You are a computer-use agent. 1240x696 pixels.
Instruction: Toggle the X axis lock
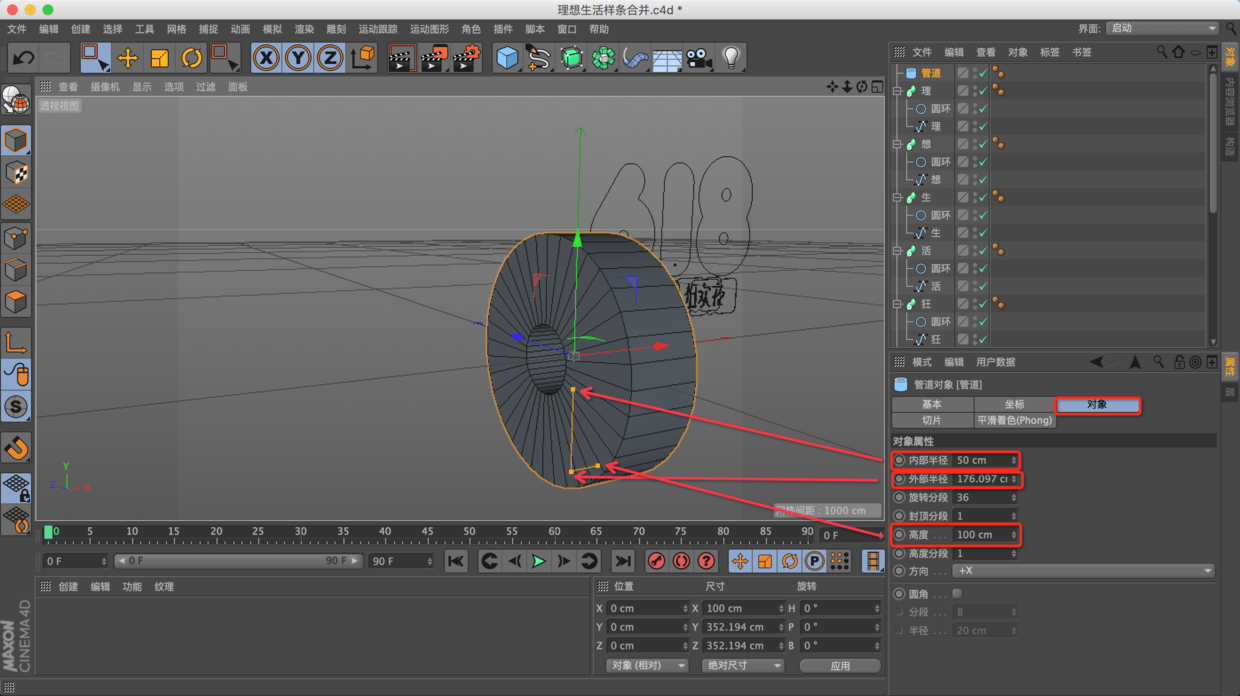[266, 58]
